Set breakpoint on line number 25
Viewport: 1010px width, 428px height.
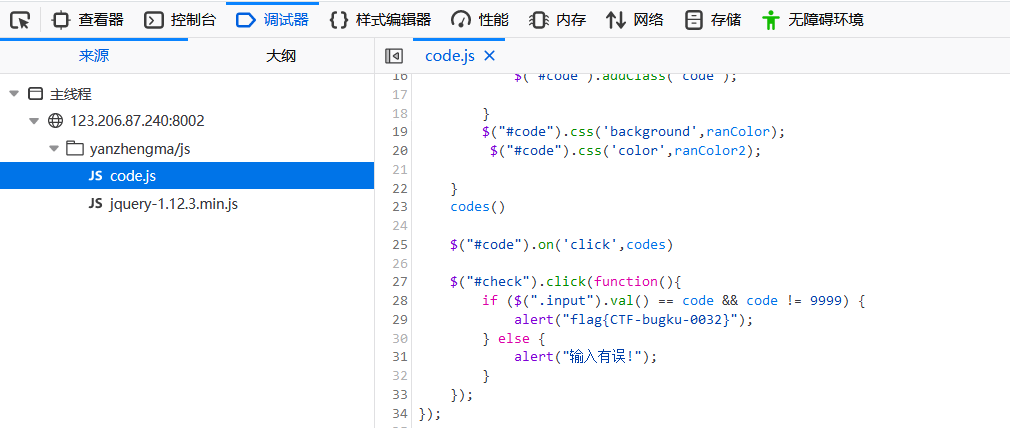tap(400, 245)
